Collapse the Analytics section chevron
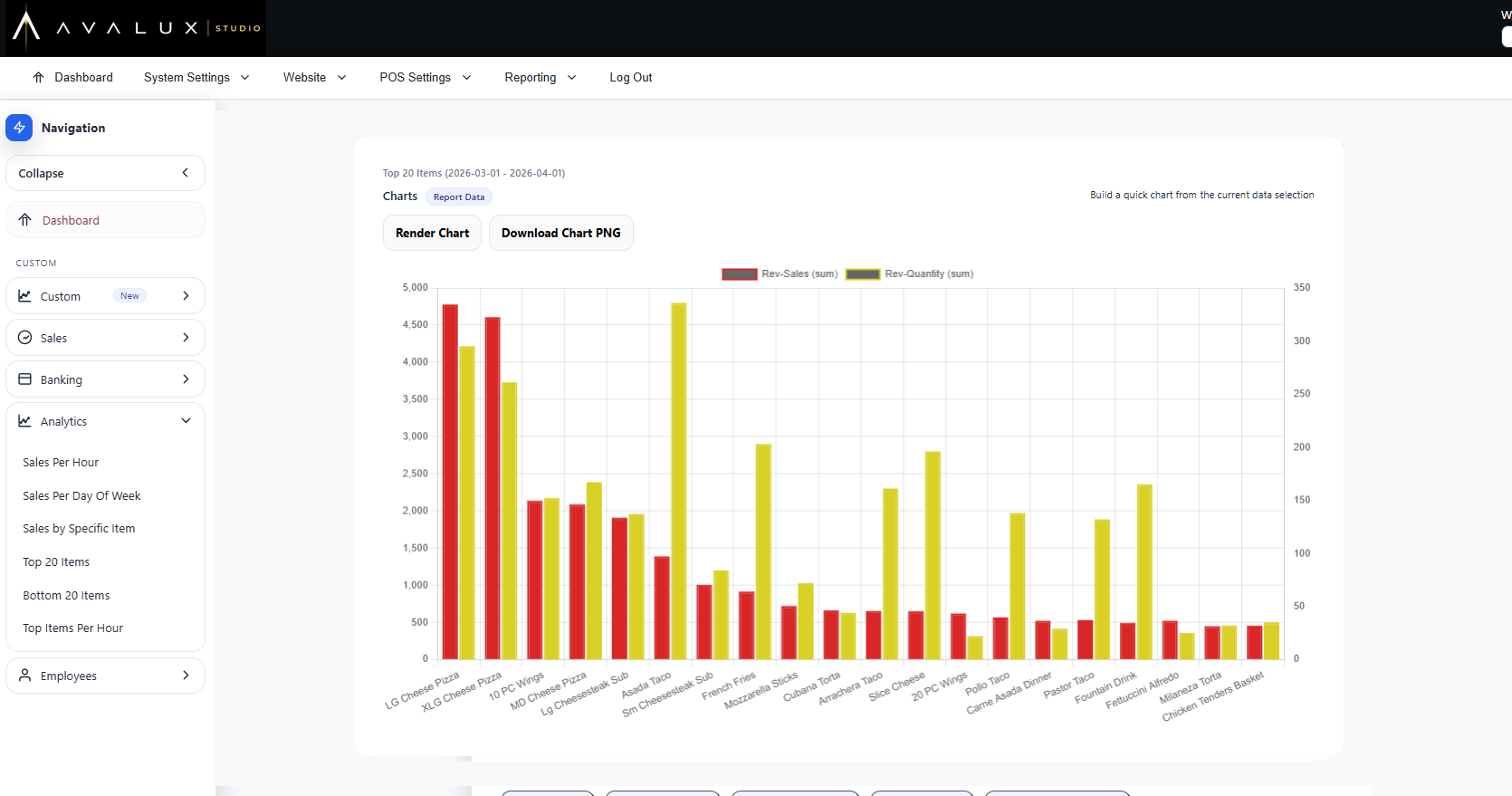Viewport: 1512px width, 796px height. pos(186,421)
